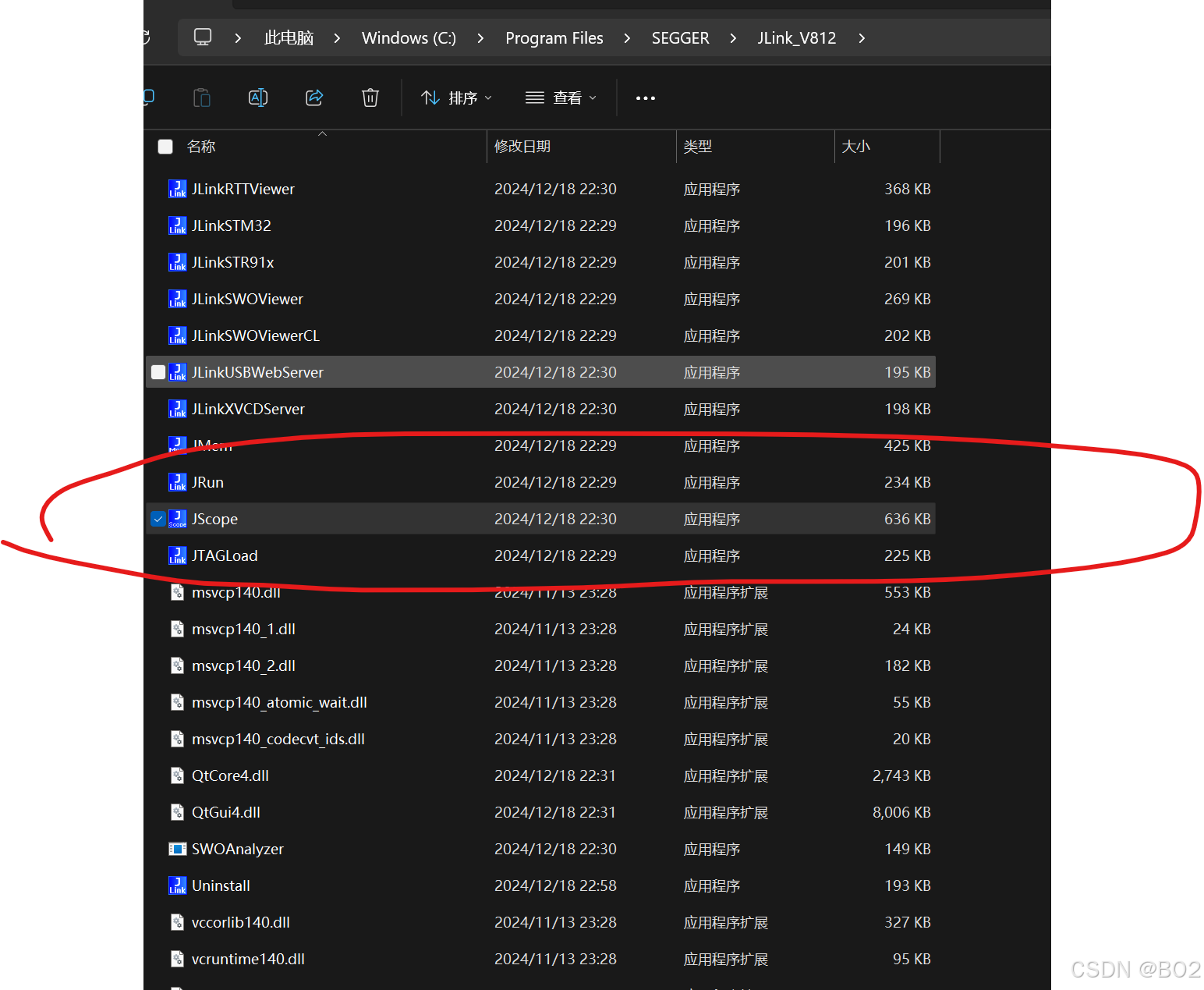1204x990 pixels.
Task: Click the vccorlib140.dll file icon
Action: [x=178, y=922]
